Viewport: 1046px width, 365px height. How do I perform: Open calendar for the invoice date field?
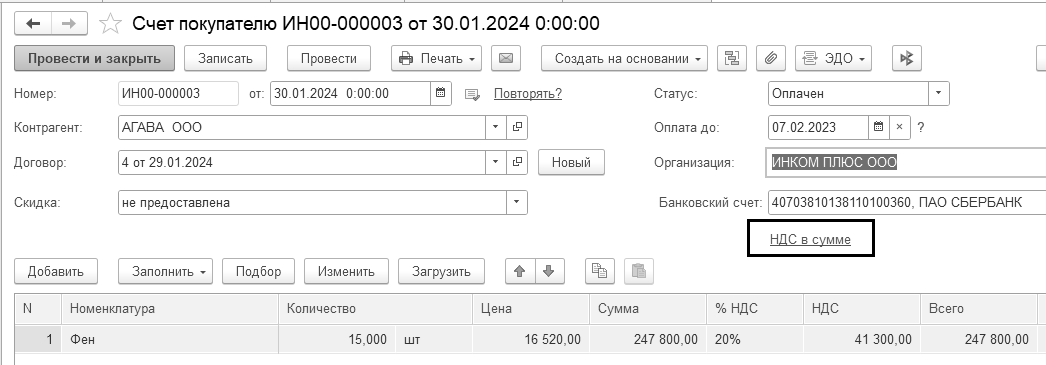tap(440, 93)
